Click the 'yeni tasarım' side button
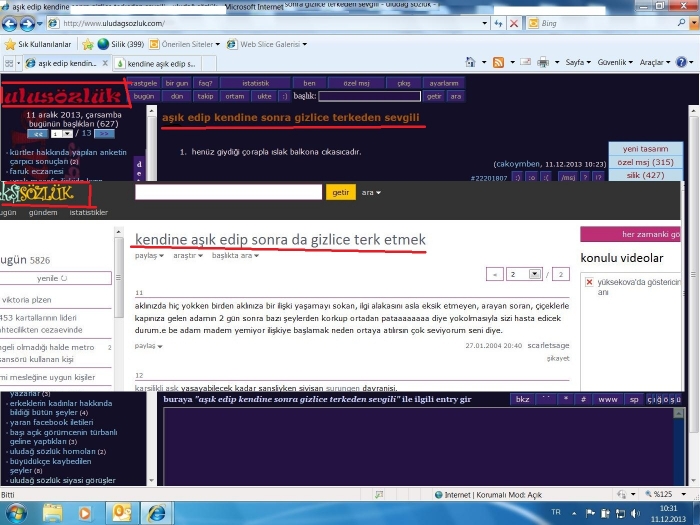 click(x=646, y=149)
